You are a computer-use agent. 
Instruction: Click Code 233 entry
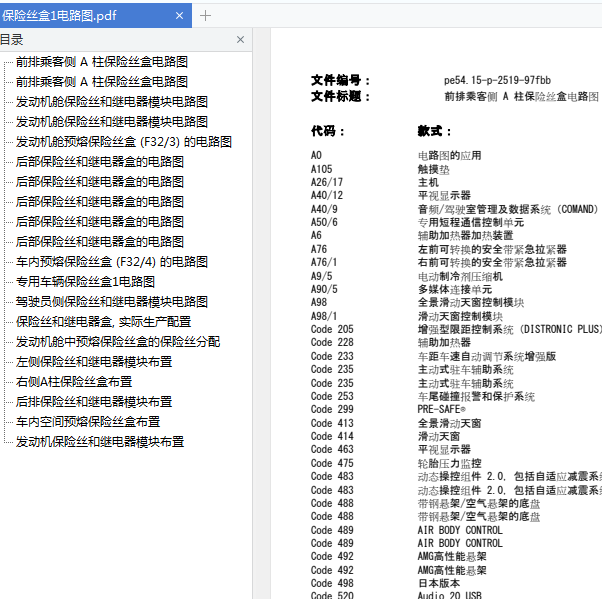pyautogui.click(x=332, y=356)
